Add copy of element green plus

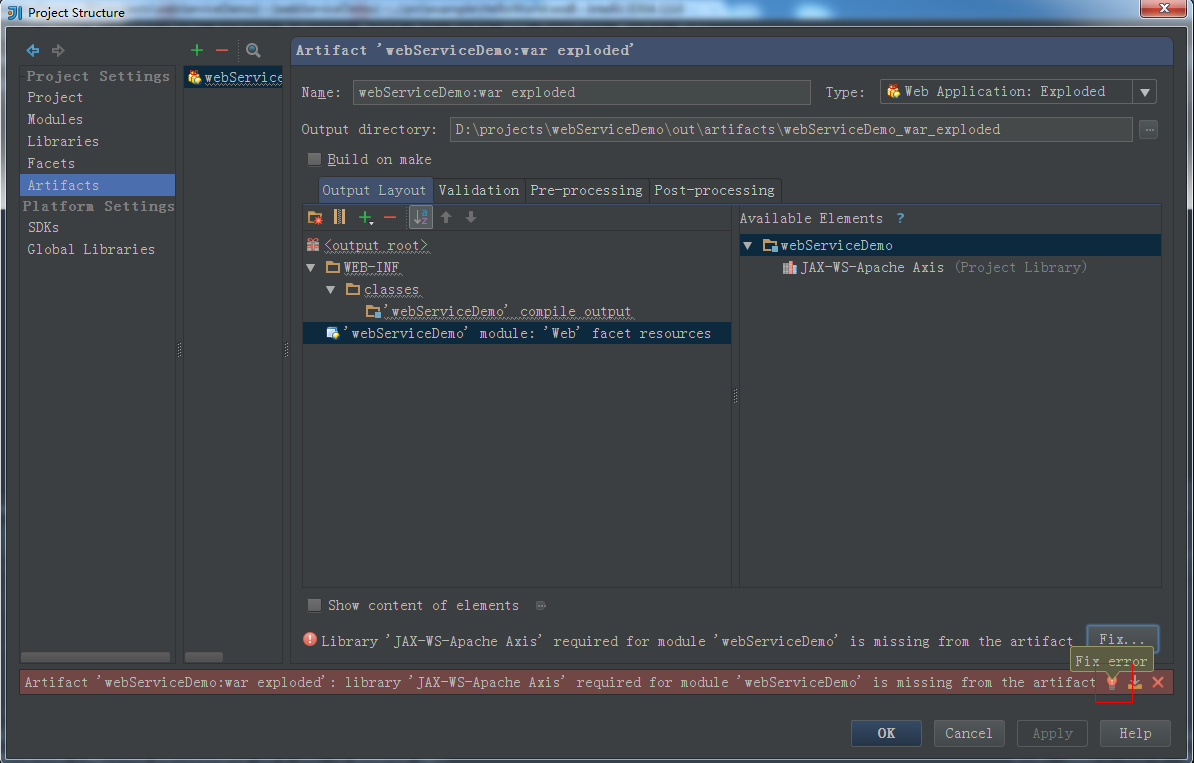(x=366, y=218)
